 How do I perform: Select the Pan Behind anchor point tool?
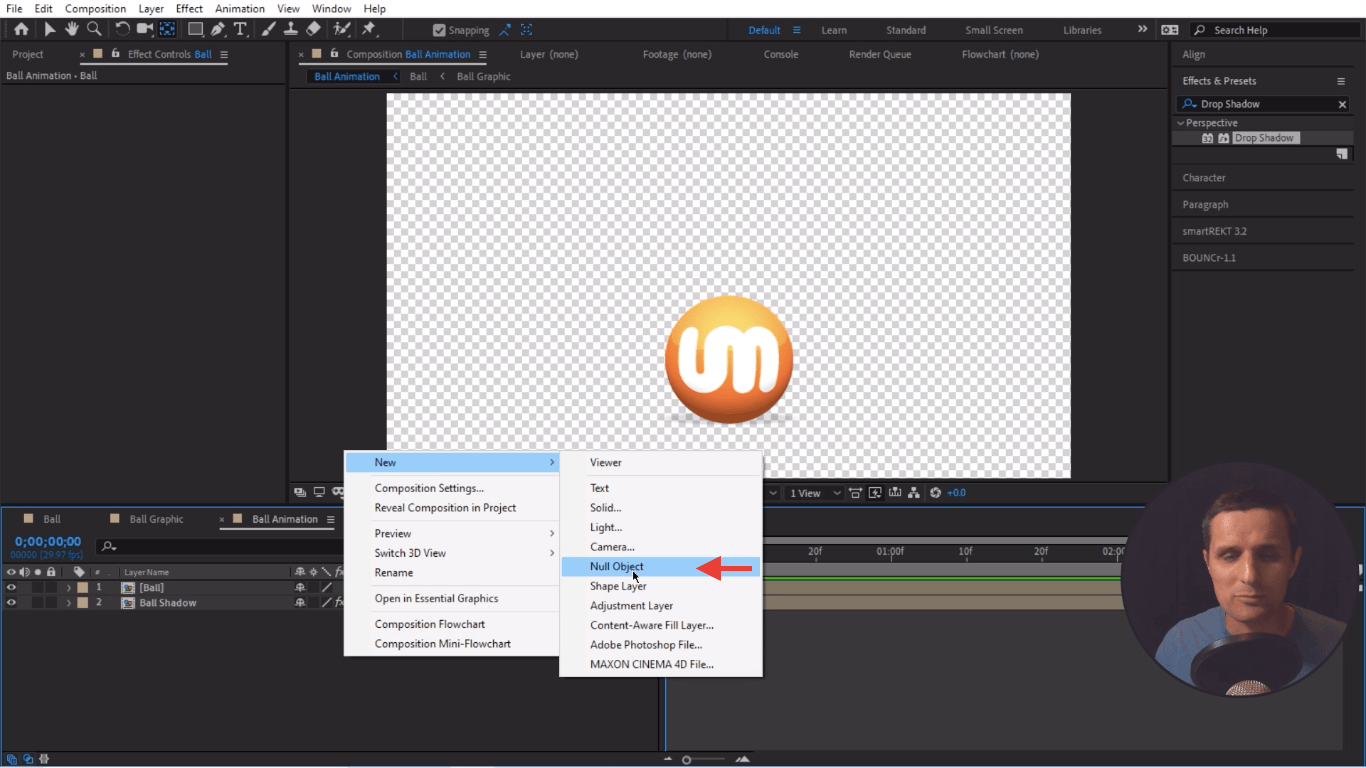(167, 29)
